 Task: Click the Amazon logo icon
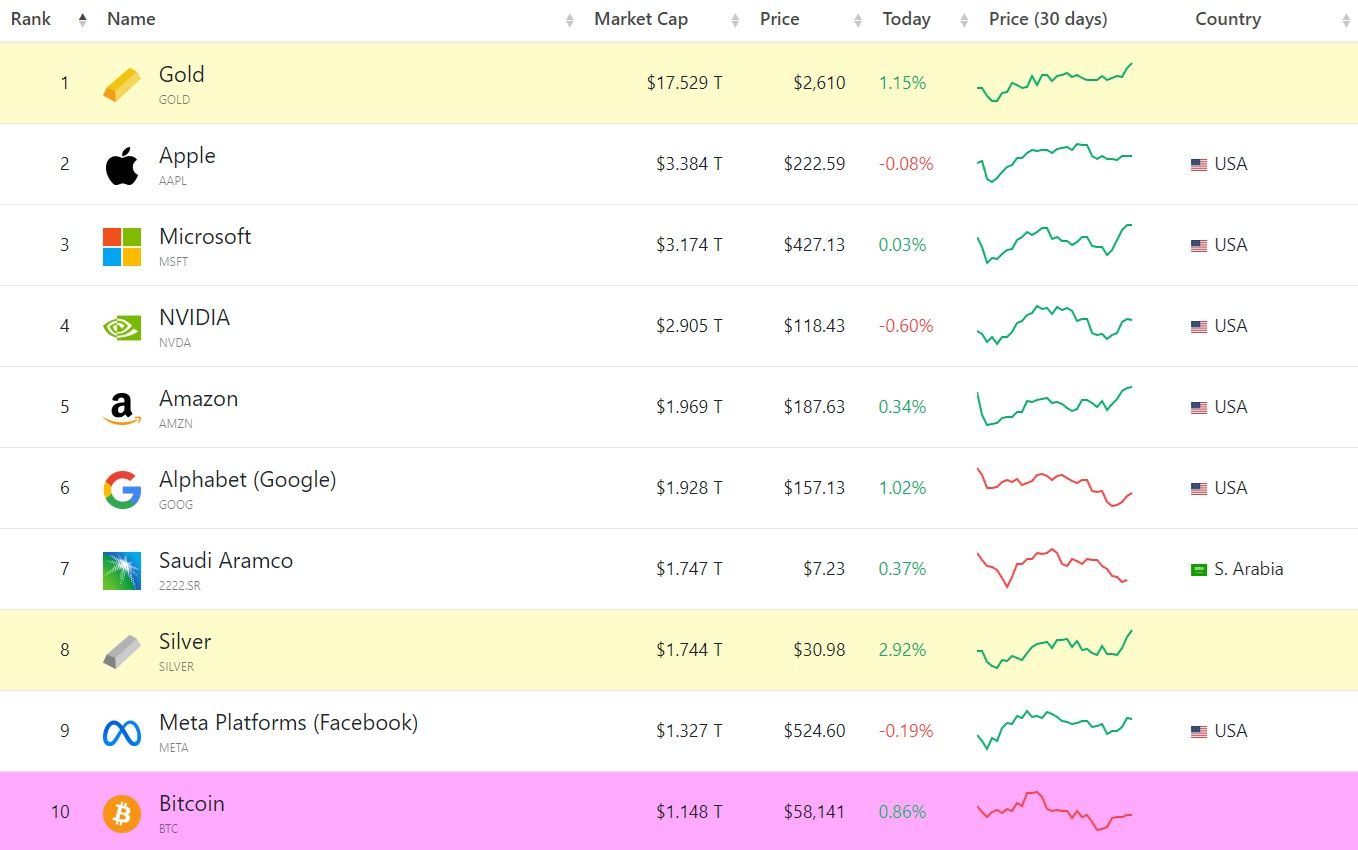pos(122,408)
